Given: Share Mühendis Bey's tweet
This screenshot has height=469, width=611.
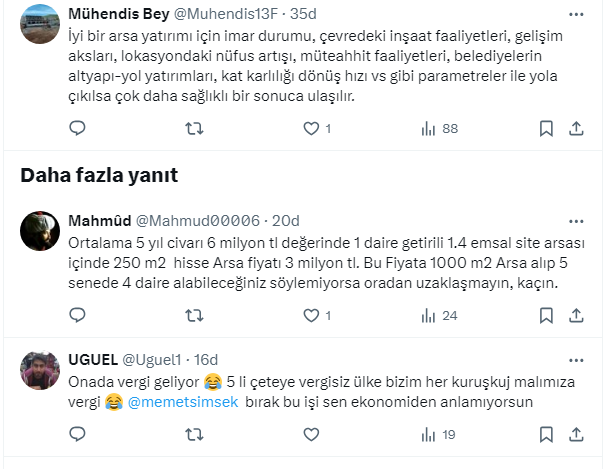Looking at the screenshot, I should (x=577, y=129).
